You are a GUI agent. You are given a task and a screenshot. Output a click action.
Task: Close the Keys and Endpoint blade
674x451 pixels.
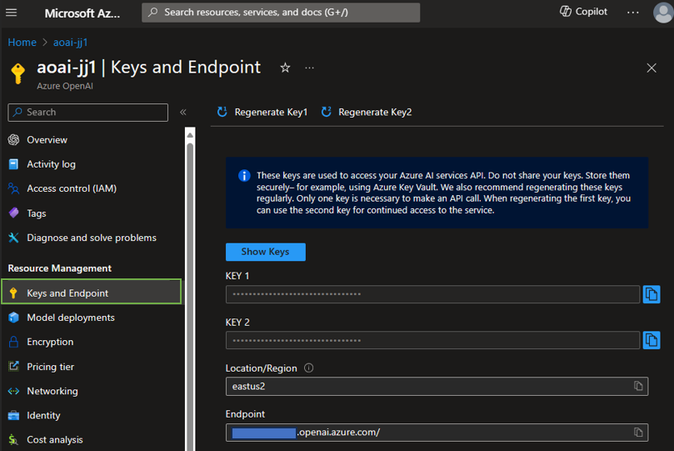click(651, 67)
